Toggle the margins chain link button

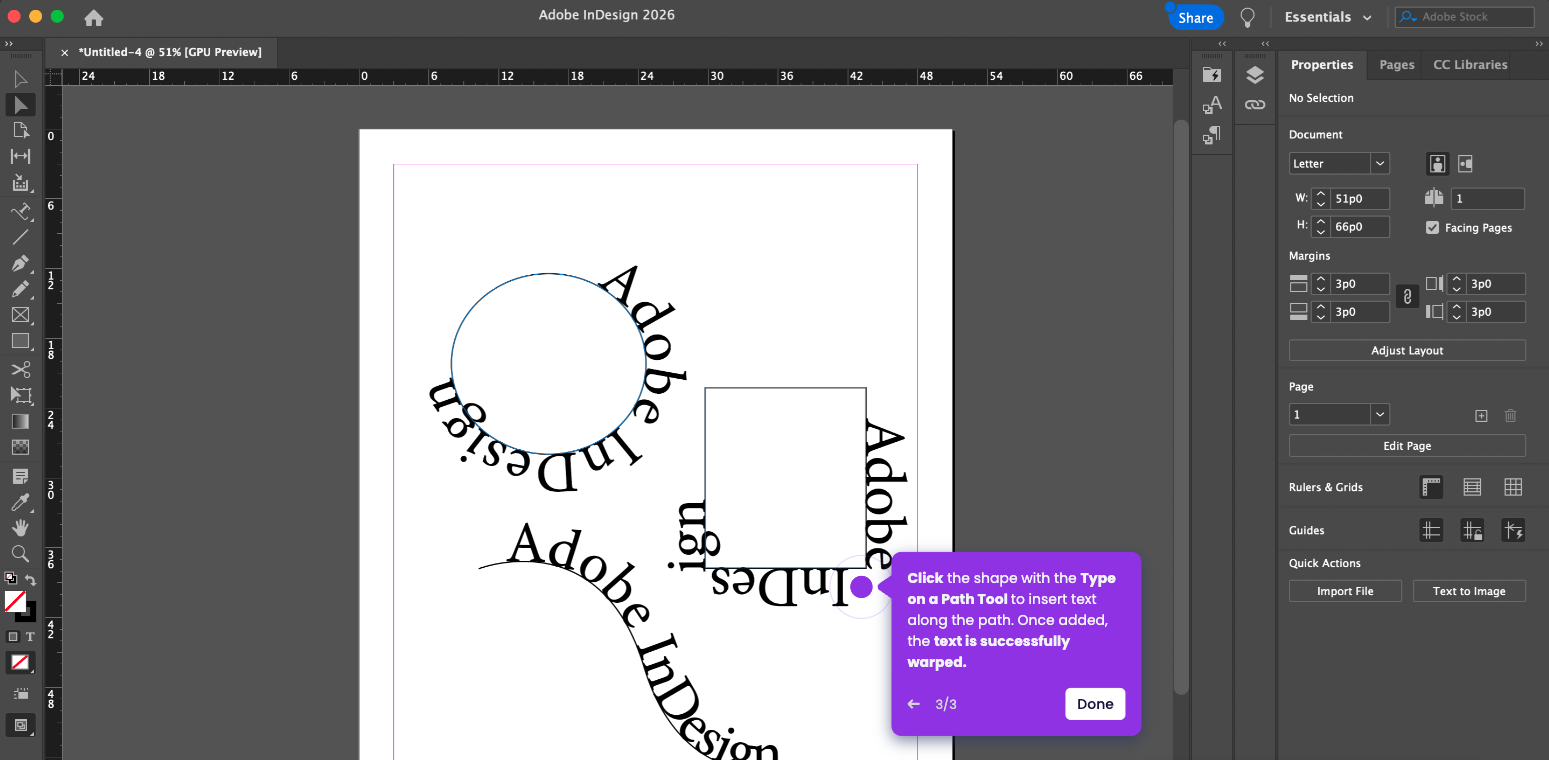(x=1407, y=297)
